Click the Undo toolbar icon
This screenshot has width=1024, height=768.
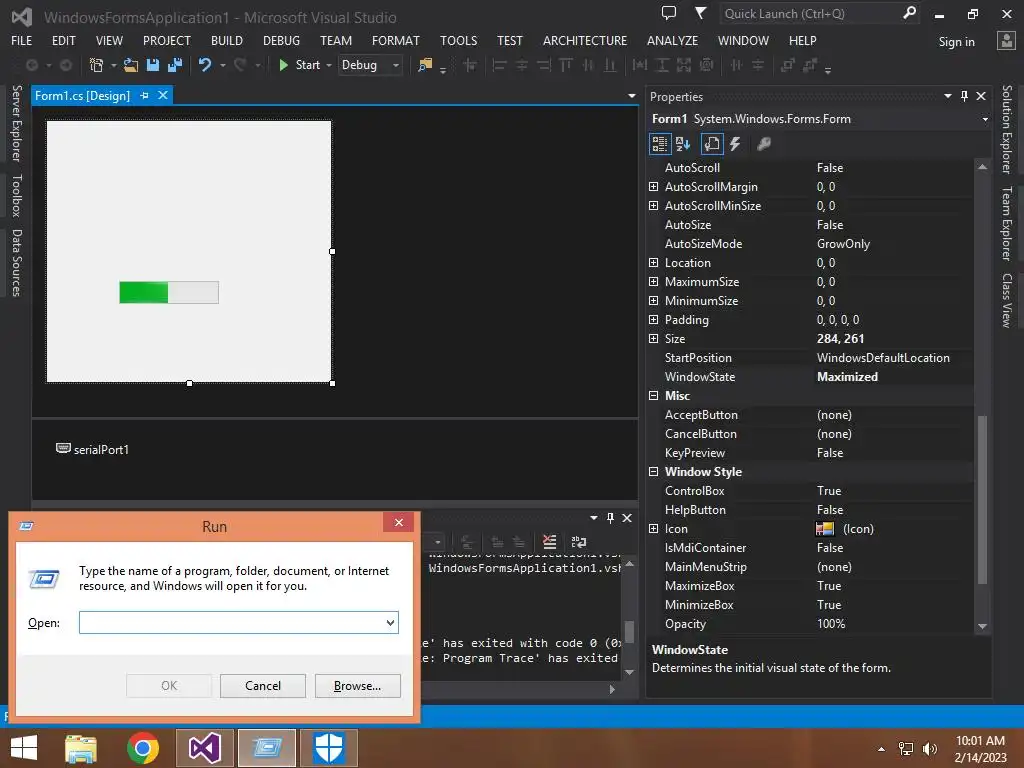click(x=205, y=65)
